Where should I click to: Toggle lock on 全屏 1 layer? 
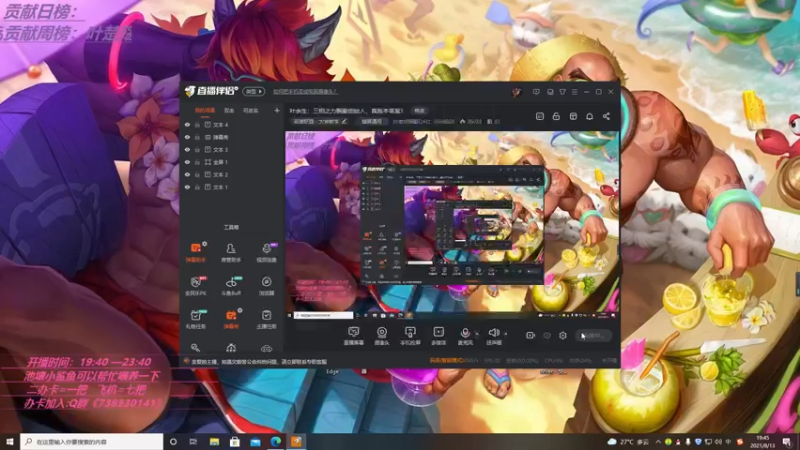(197, 162)
